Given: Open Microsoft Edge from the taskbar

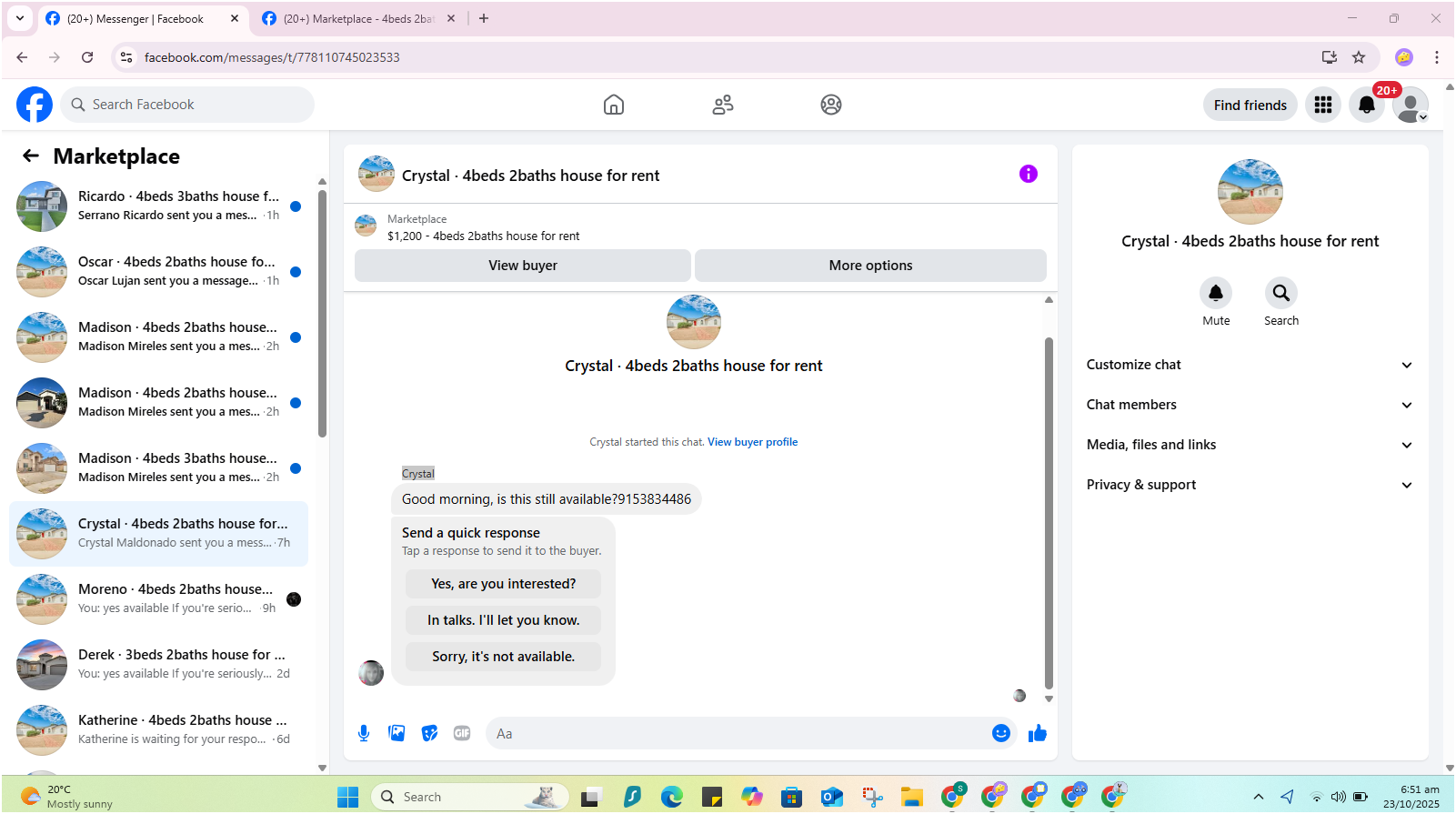Looking at the screenshot, I should (672, 797).
